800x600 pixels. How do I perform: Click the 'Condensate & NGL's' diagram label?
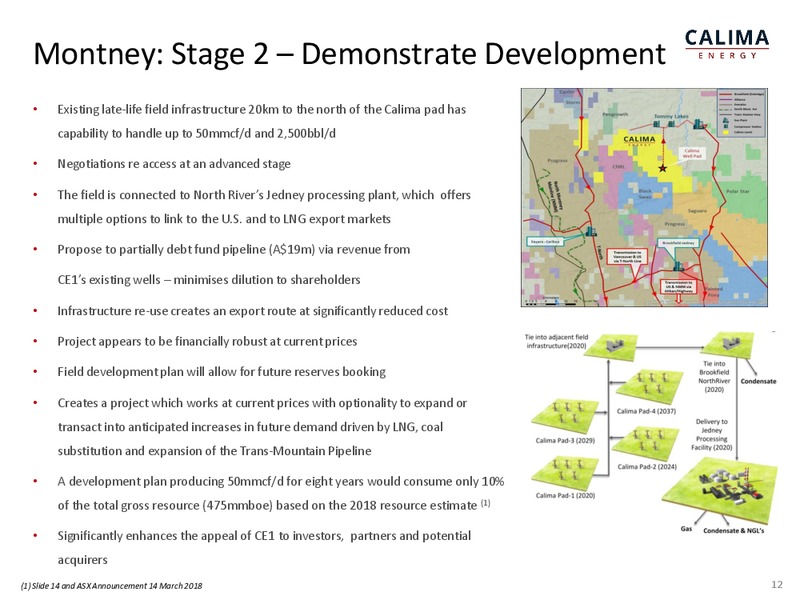pyautogui.click(x=734, y=531)
